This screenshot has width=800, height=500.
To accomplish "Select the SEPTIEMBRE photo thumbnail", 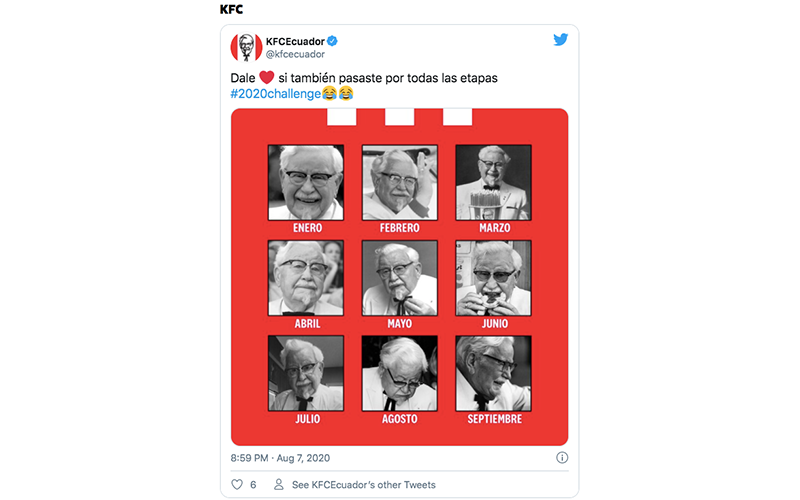I will [493, 373].
